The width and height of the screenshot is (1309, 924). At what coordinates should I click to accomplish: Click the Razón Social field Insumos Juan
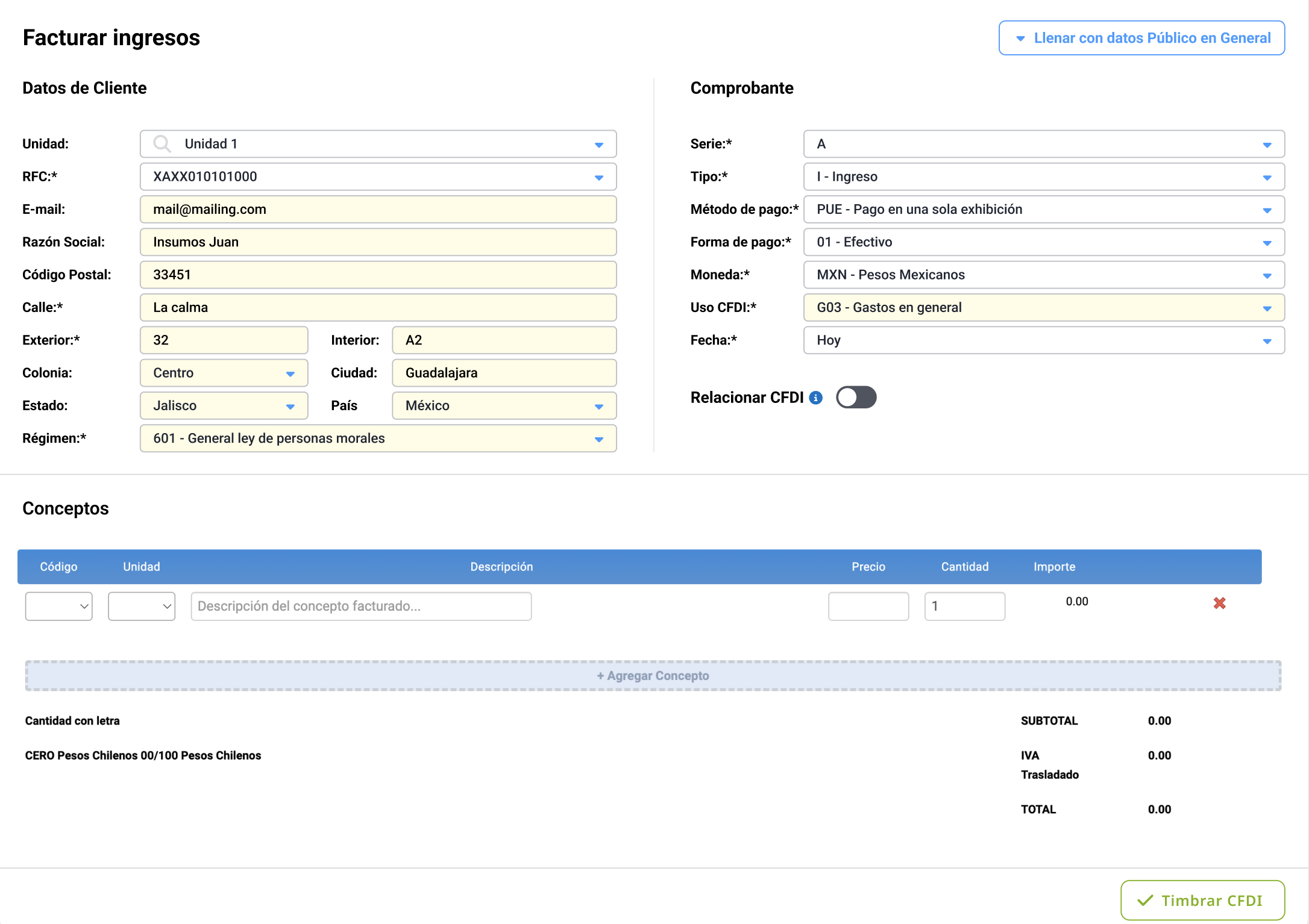(378, 242)
